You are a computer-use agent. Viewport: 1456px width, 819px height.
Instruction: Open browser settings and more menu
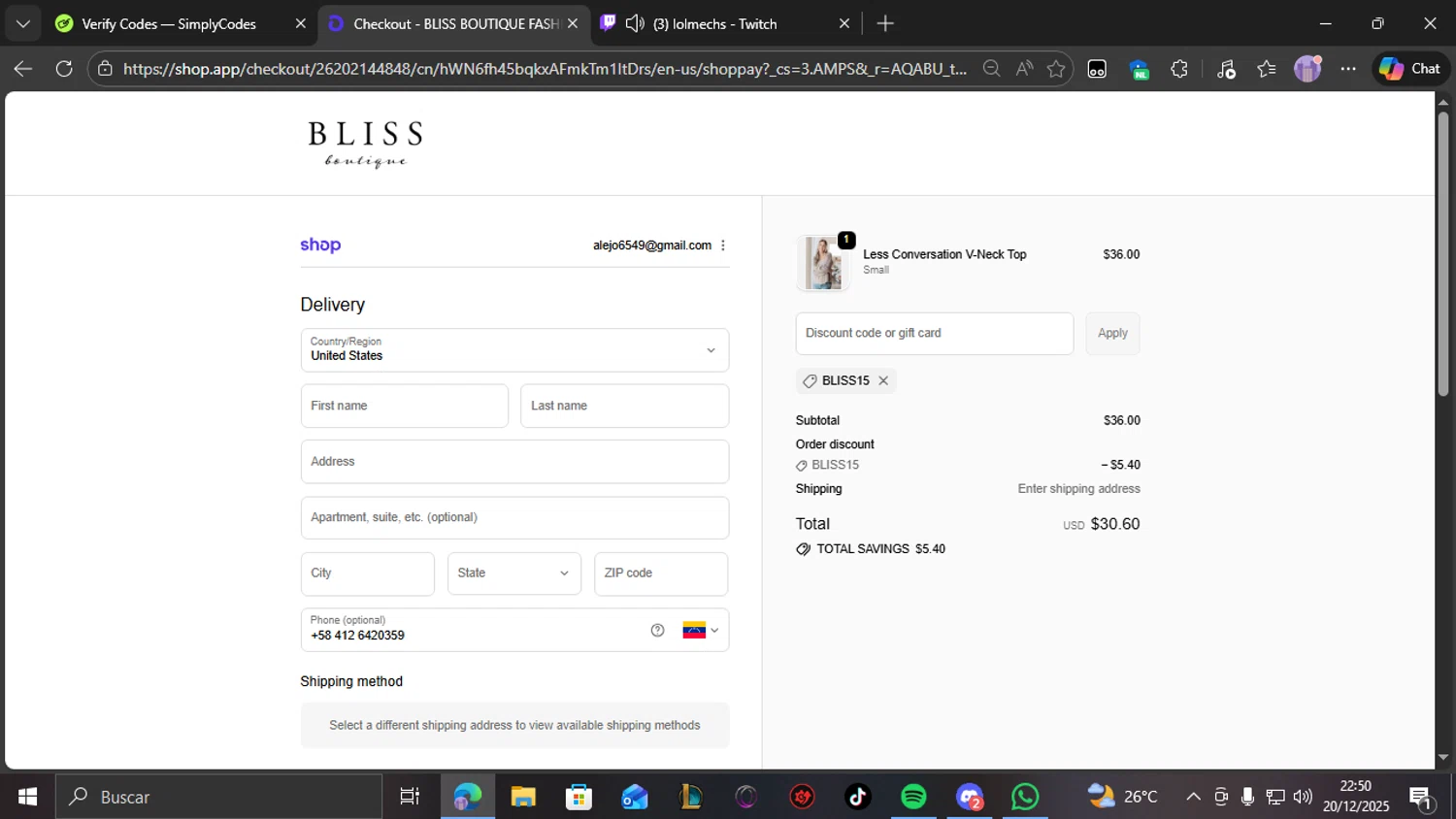[x=1348, y=69]
